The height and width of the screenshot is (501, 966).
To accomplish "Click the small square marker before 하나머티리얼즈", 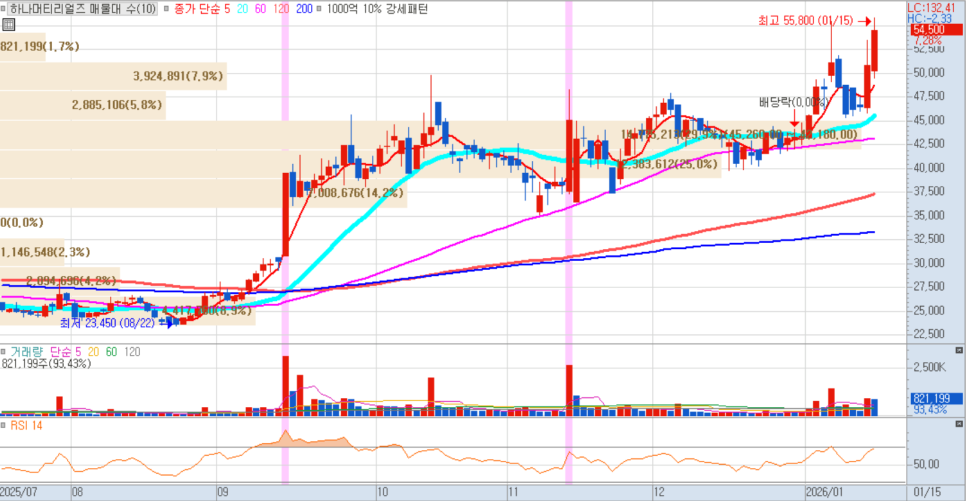I will (5, 9).
